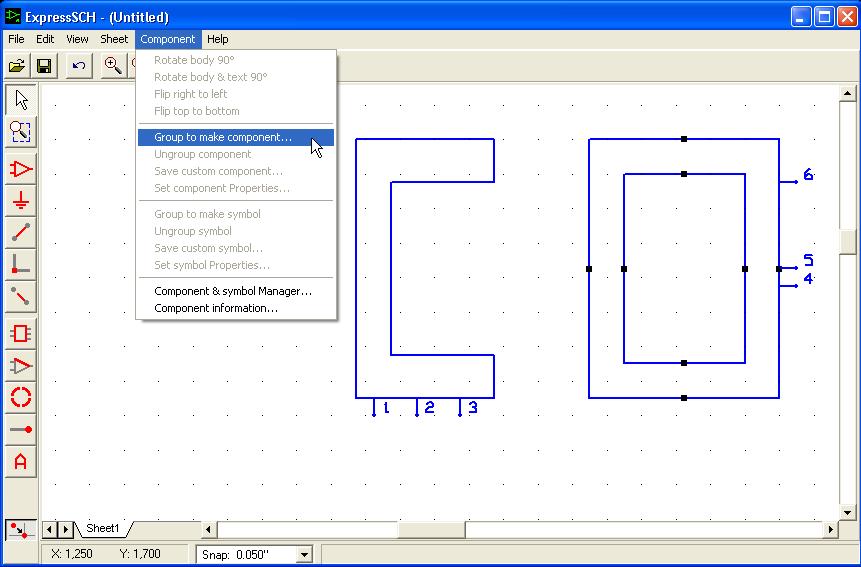Choose the place wire tool
The width and height of the screenshot is (861, 567).
21,233
